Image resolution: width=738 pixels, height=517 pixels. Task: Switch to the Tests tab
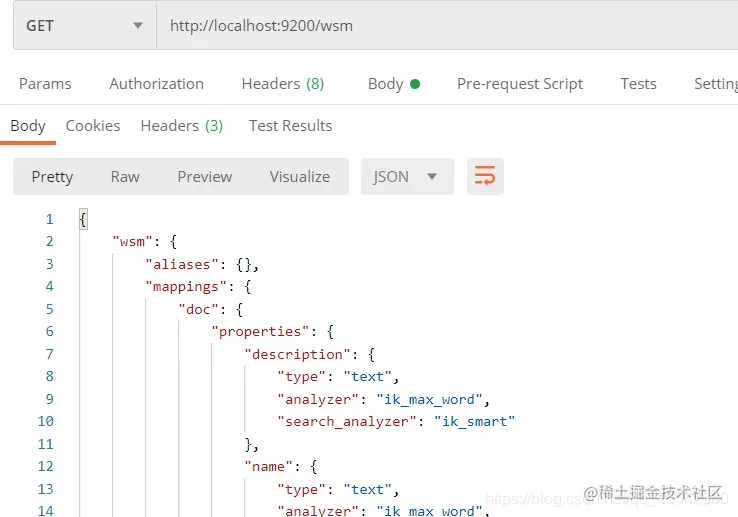point(638,84)
